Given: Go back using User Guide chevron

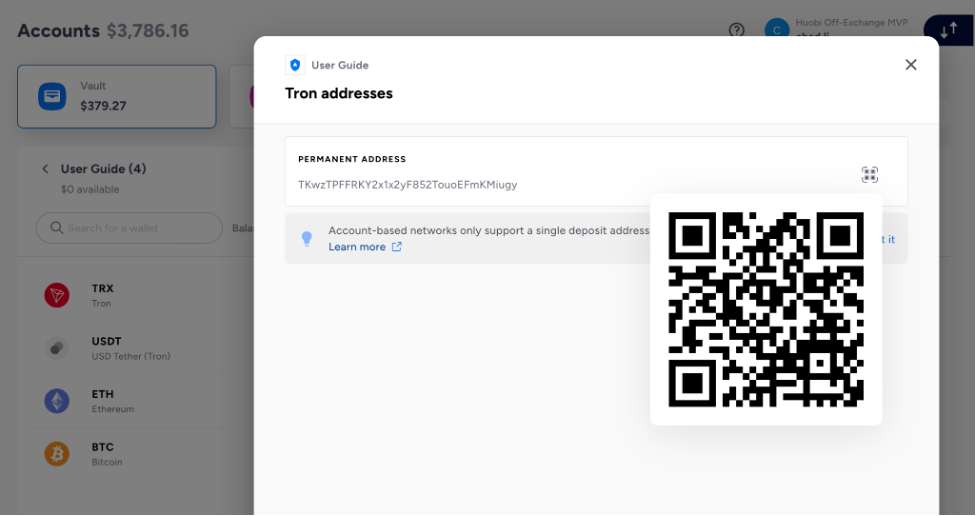Looking at the screenshot, I should tap(45, 169).
